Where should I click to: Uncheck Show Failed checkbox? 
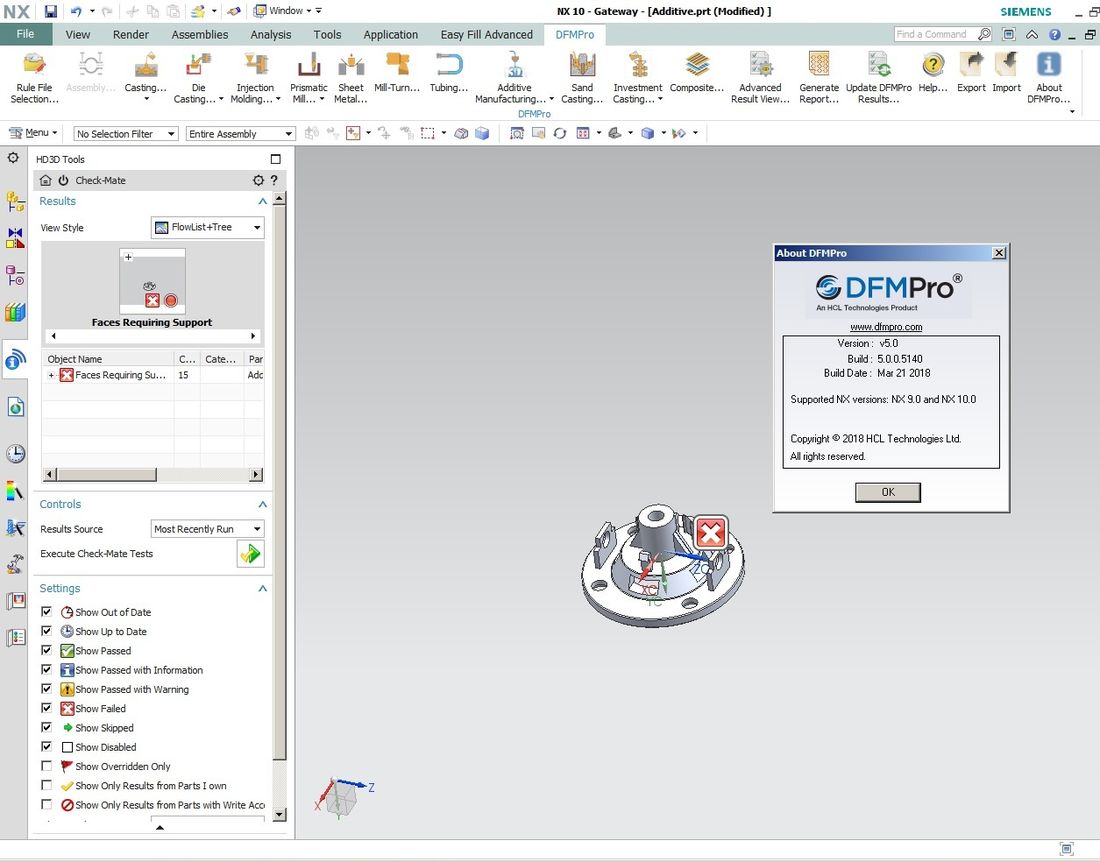47,709
